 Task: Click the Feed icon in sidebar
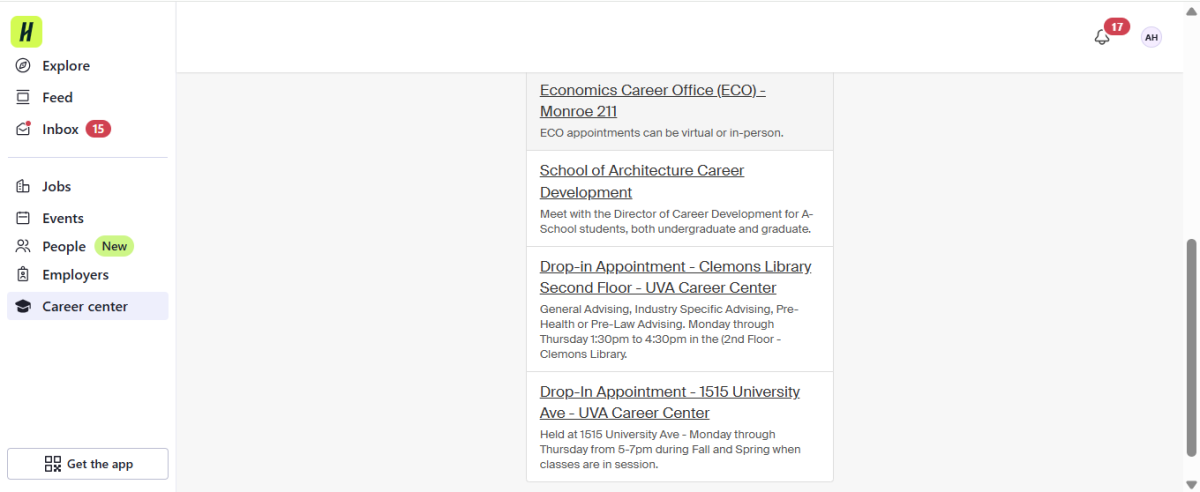(x=23, y=97)
